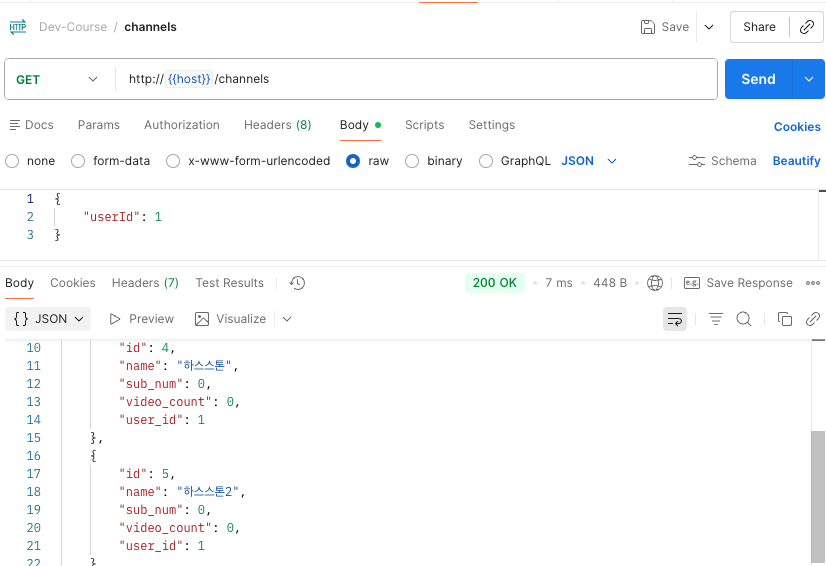This screenshot has height=566, width=826.
Task: Open the Scripts tab
Action: coord(425,125)
